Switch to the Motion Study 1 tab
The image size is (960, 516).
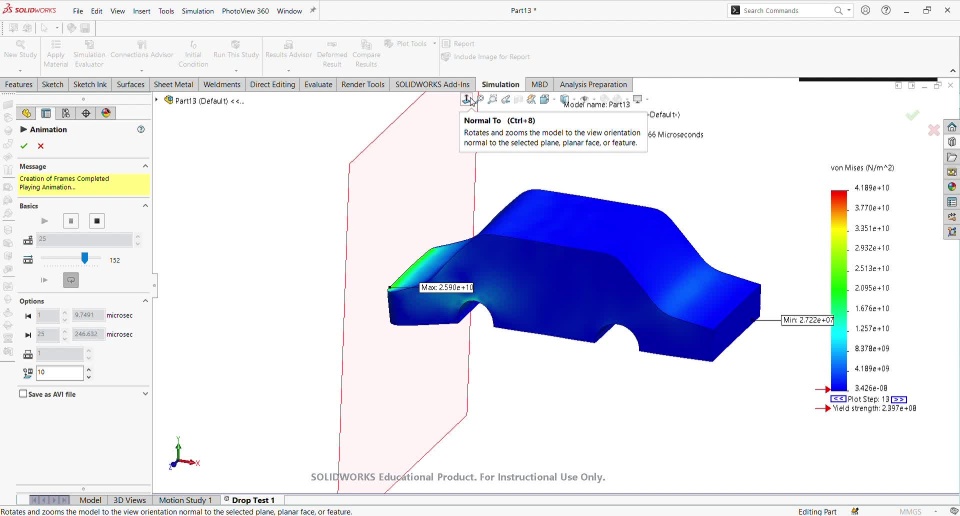pos(185,500)
